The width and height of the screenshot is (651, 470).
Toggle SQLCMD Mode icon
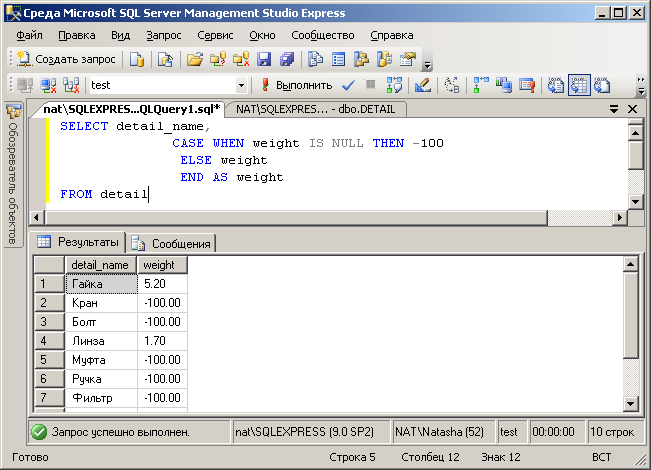(x=527, y=85)
